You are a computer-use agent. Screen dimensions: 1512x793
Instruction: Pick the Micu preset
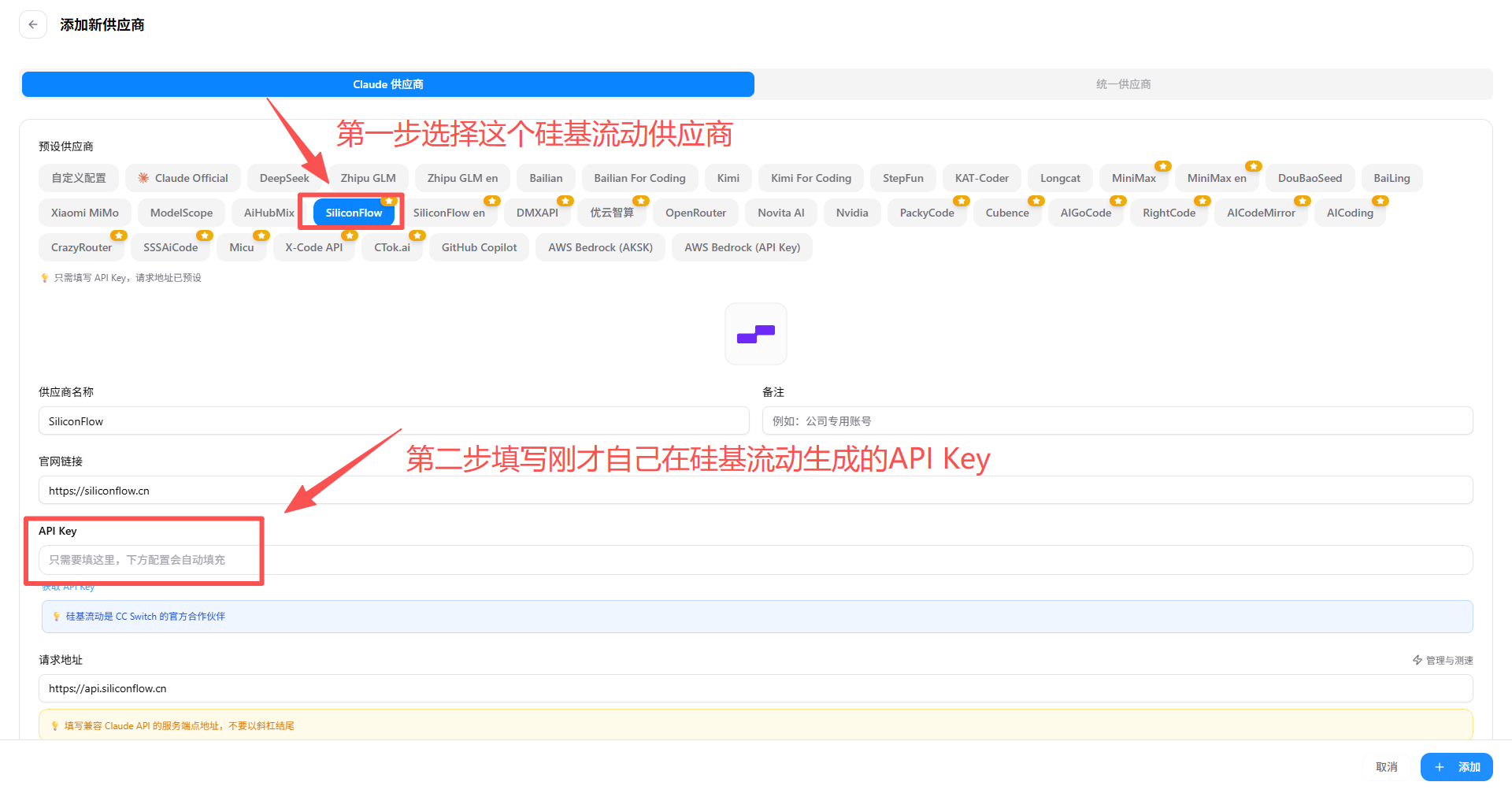click(x=242, y=247)
